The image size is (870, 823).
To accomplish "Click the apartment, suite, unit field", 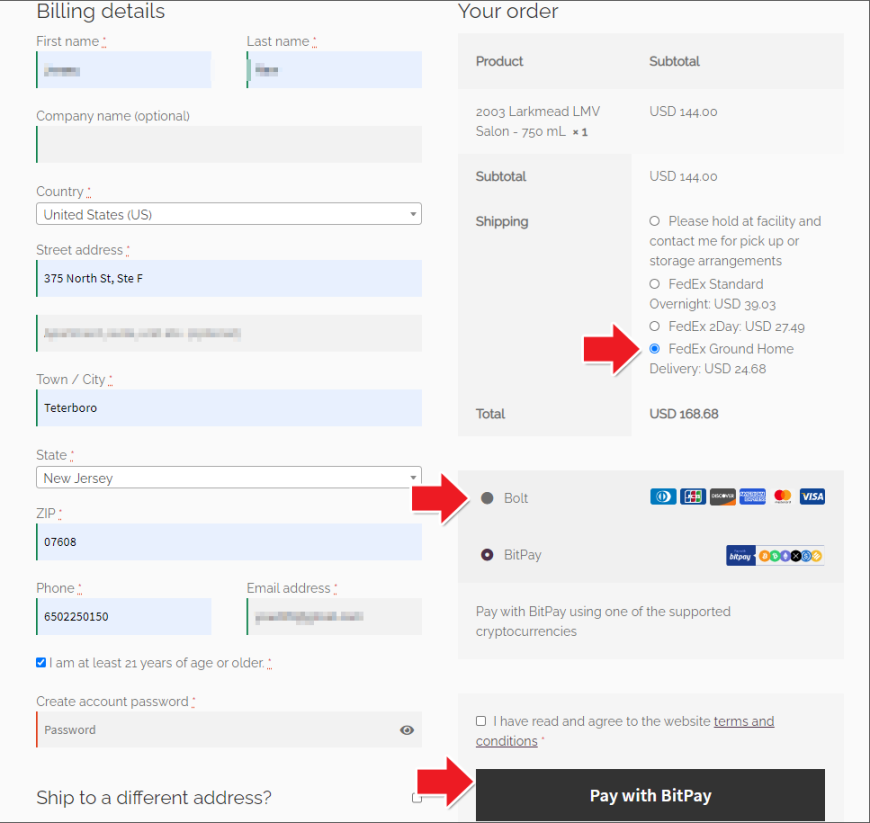I will [x=229, y=334].
